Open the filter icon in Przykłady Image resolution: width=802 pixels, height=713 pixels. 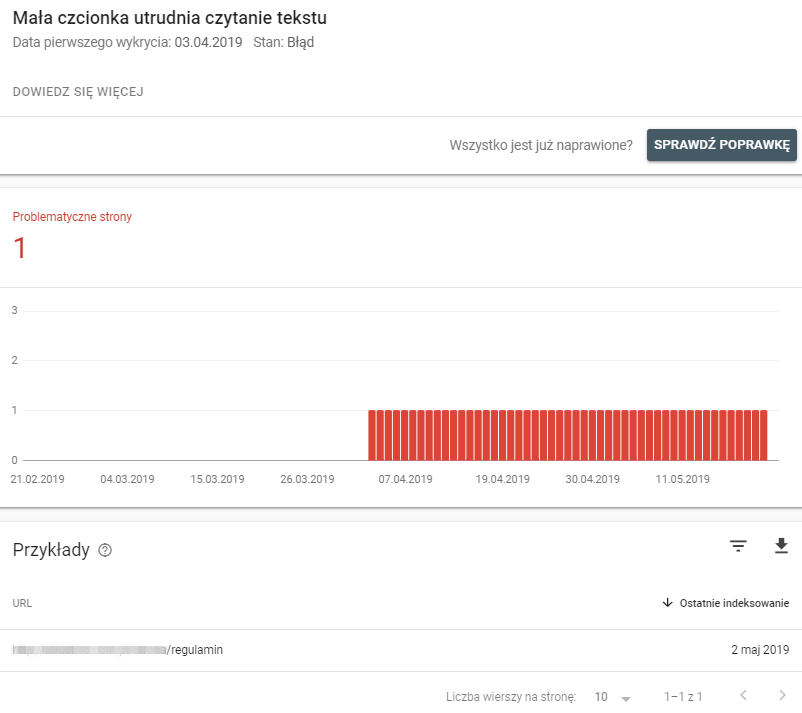pos(738,546)
